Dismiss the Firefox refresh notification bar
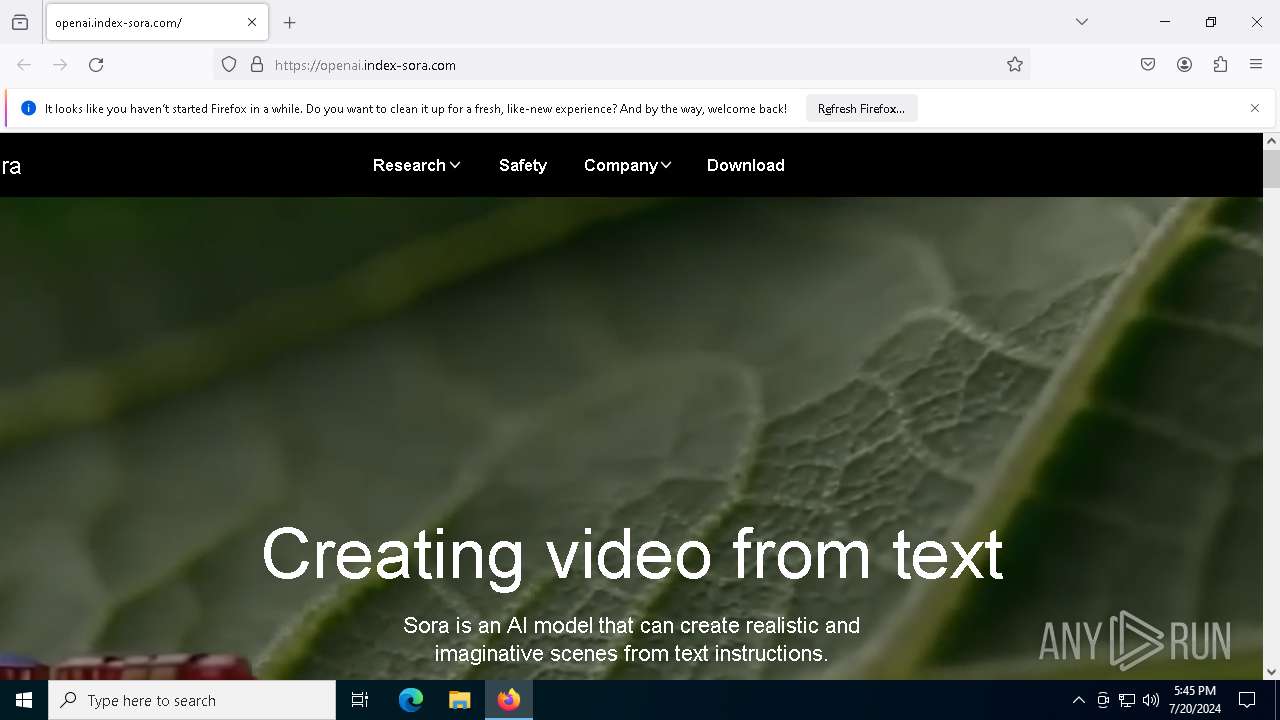The image size is (1280, 720). pyautogui.click(x=1255, y=108)
